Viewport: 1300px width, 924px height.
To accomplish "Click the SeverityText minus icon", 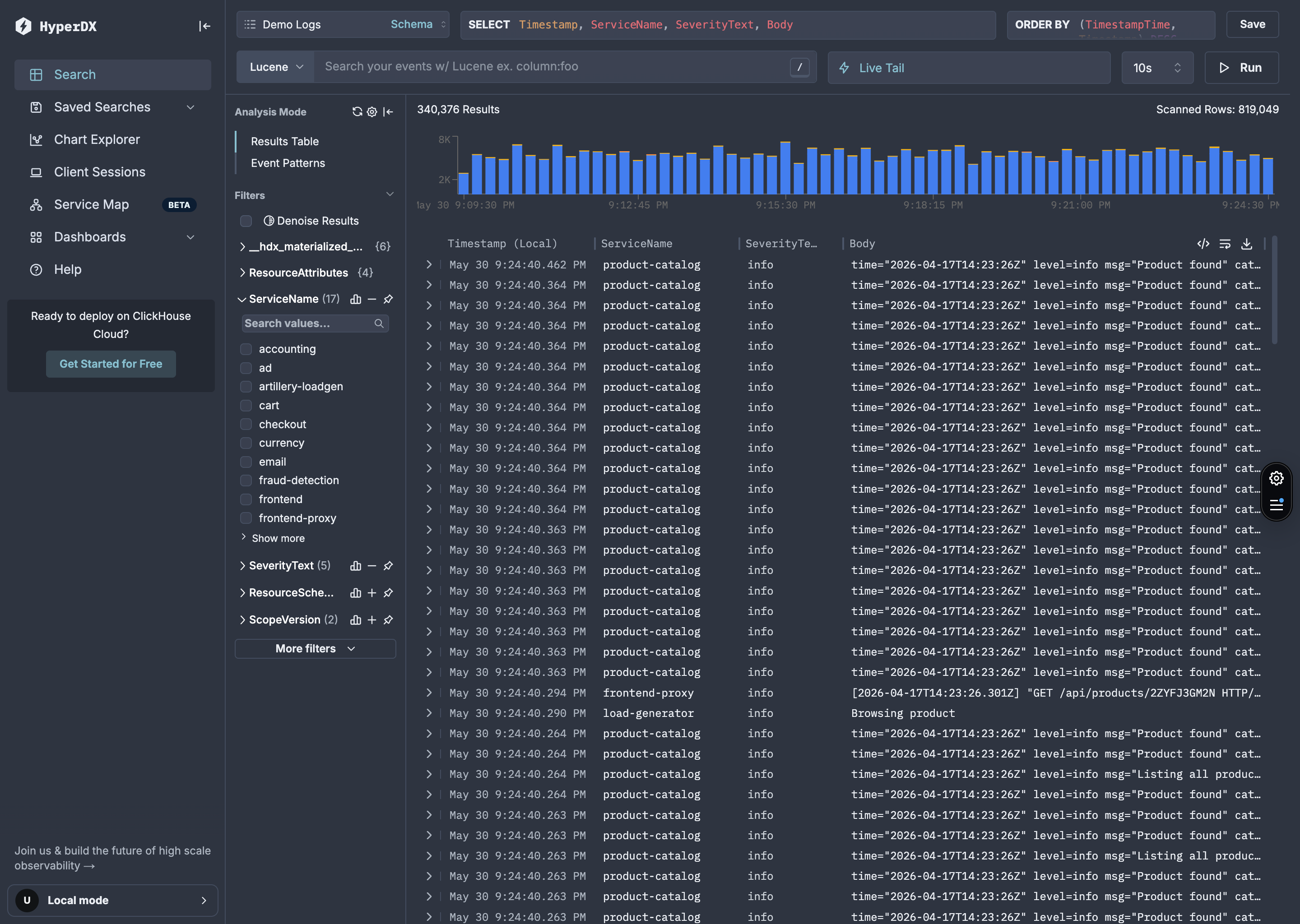I will pos(371,566).
